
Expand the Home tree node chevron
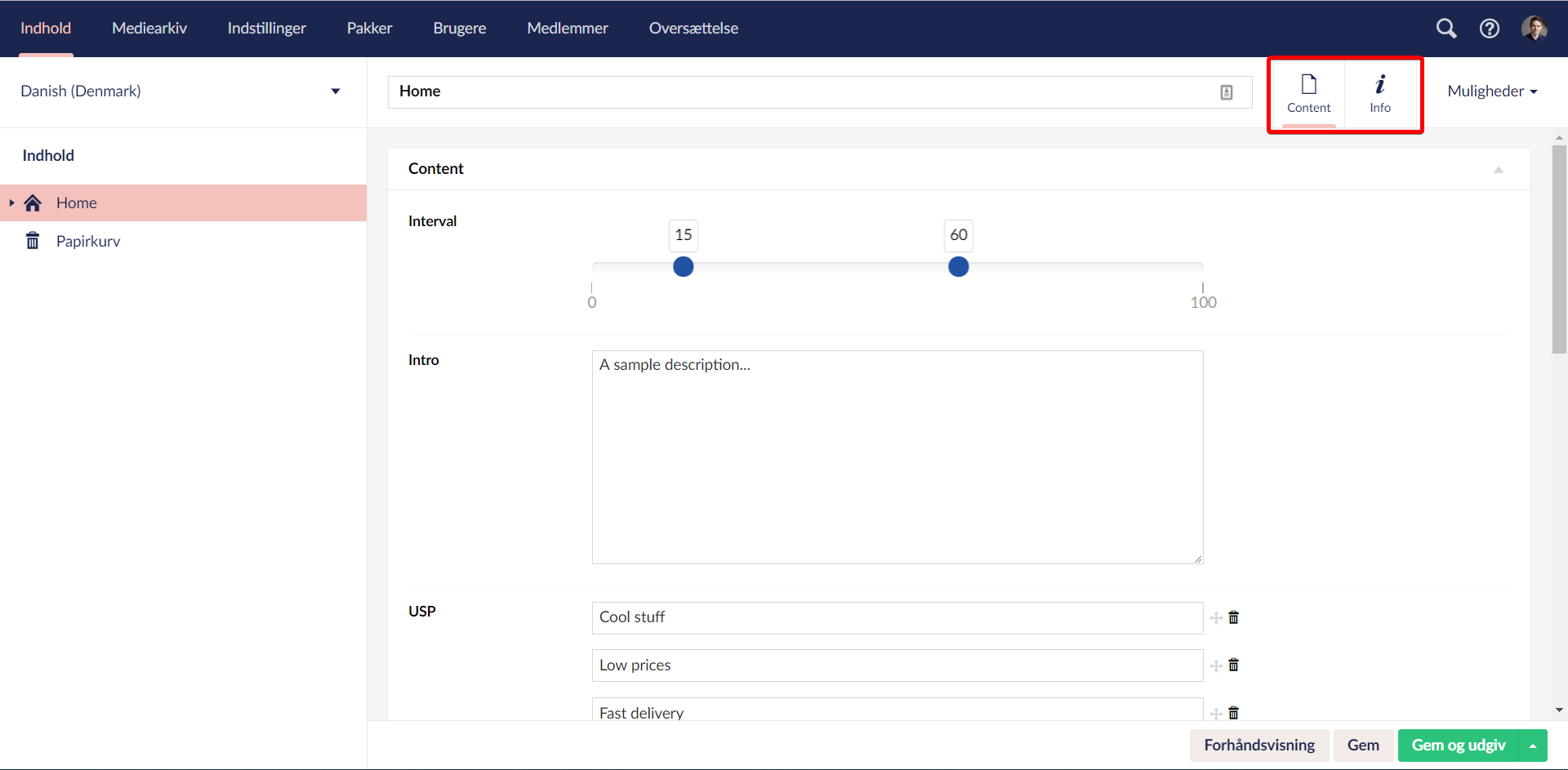11,203
